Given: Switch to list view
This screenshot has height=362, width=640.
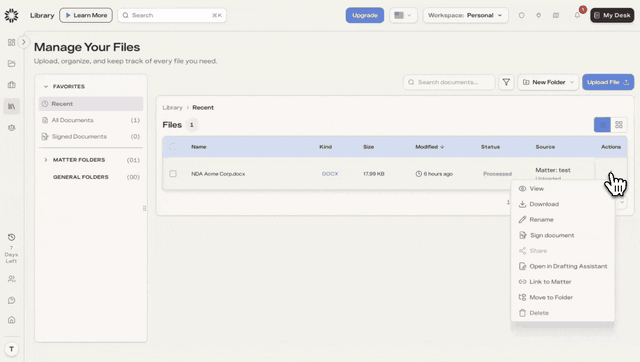Looking at the screenshot, I should 602,125.
